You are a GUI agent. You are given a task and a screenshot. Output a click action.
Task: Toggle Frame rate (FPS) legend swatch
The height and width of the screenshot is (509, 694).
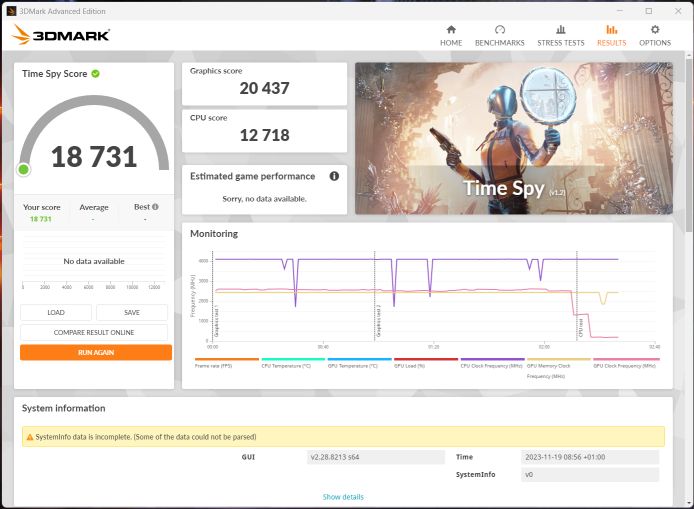click(227, 359)
